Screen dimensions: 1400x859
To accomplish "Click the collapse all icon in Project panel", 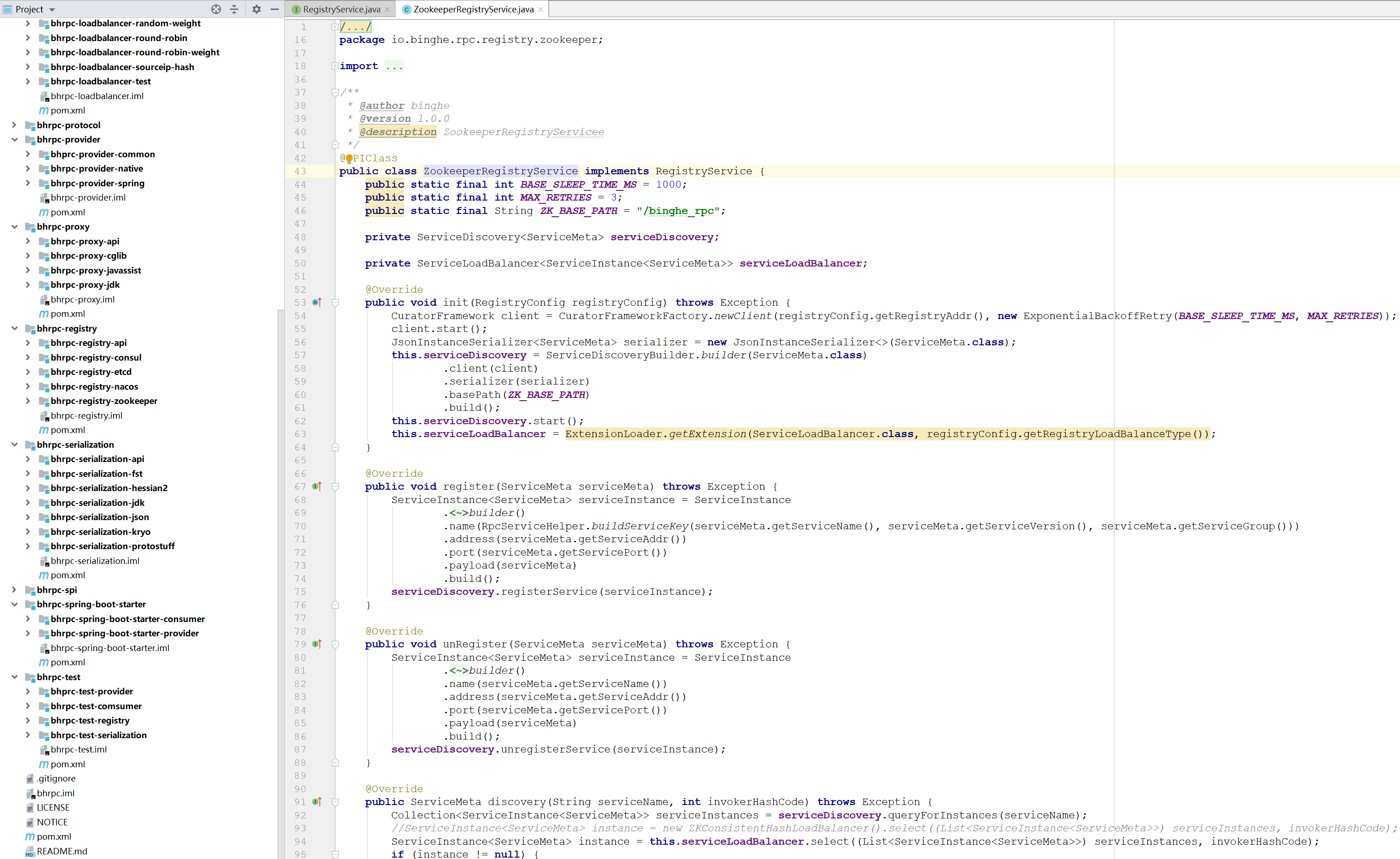I will [x=234, y=9].
